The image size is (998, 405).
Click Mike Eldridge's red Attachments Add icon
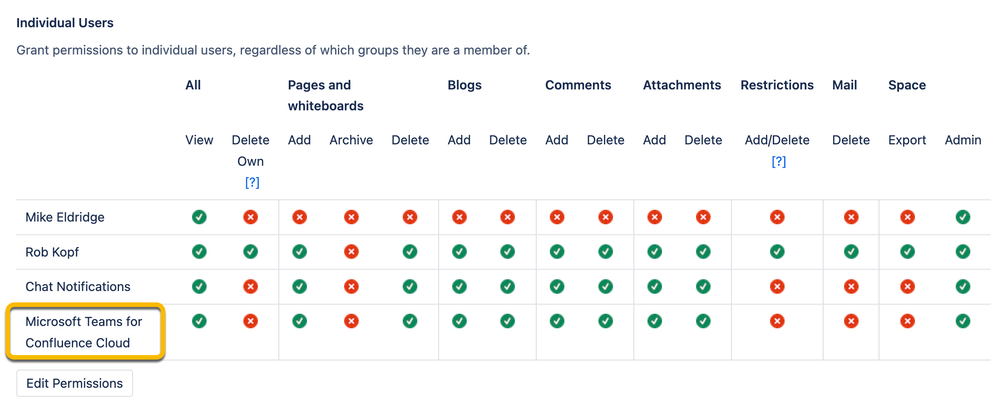(654, 217)
